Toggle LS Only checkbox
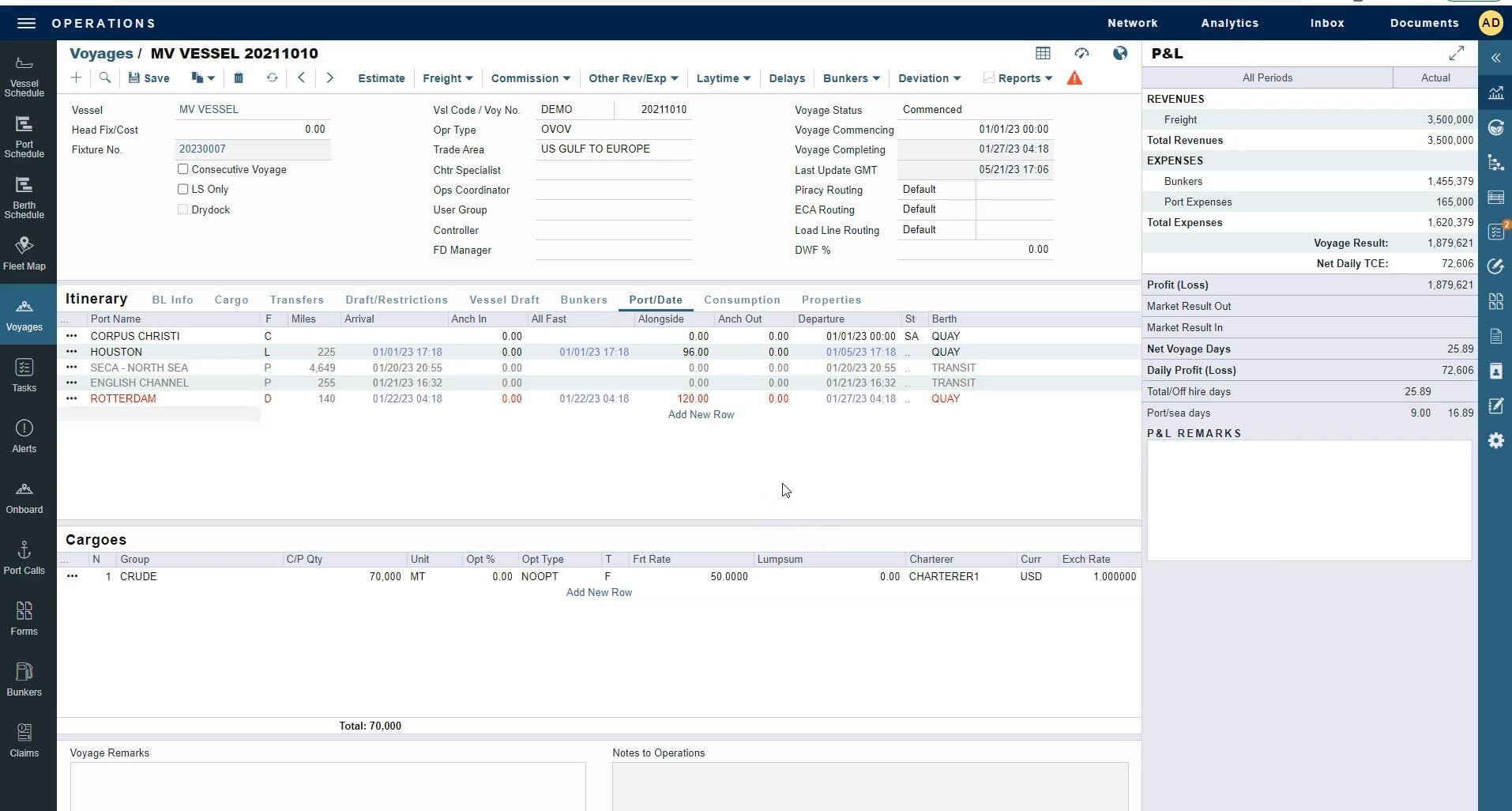This screenshot has height=811, width=1512. (x=183, y=189)
